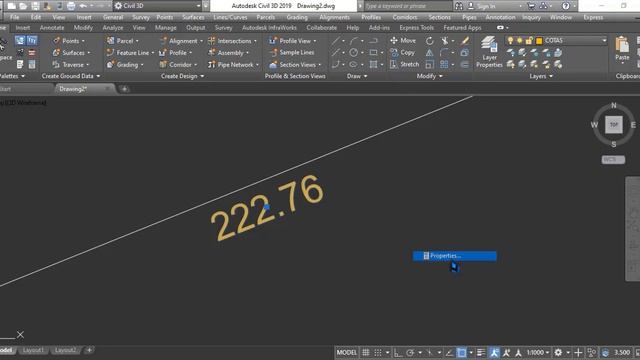Open the Points button in ribbon

point(69,41)
